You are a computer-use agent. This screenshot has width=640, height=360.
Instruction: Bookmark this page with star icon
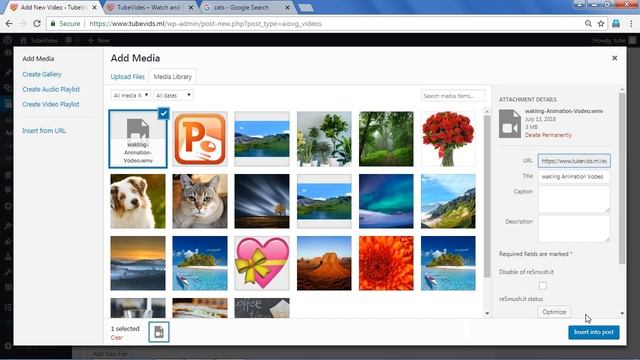tap(601, 24)
